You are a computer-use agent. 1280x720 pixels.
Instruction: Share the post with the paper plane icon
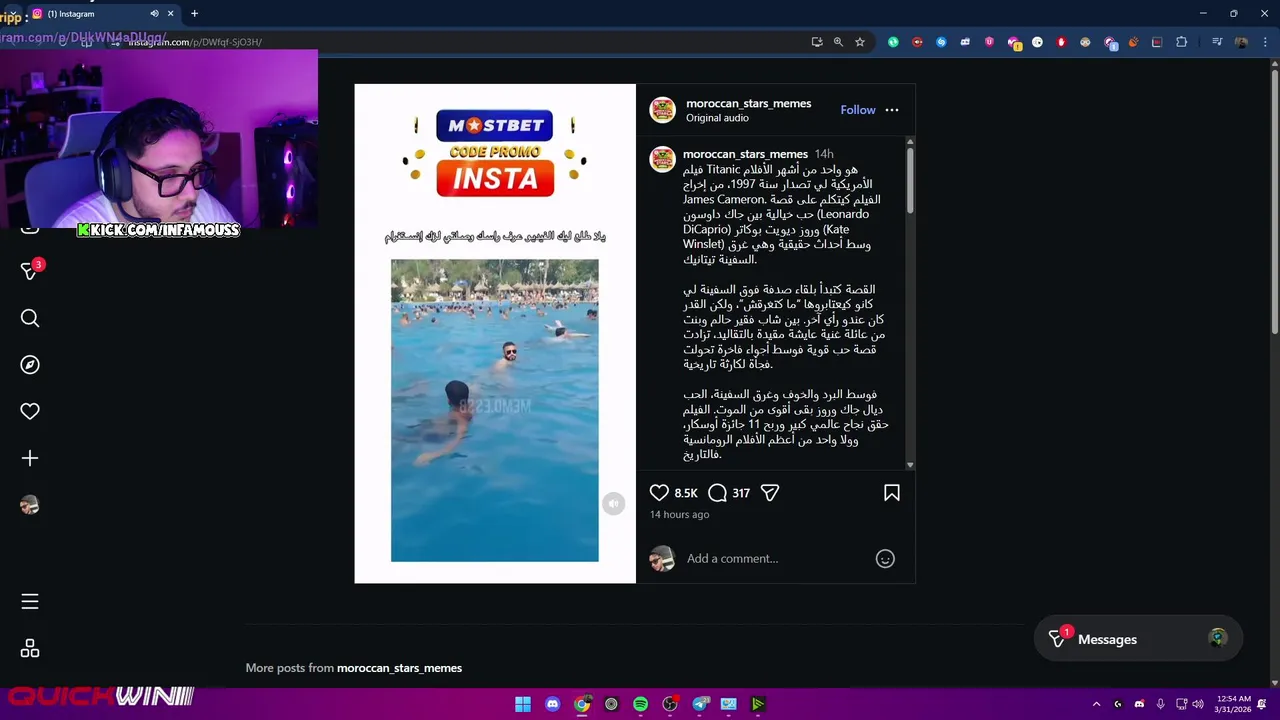coord(770,493)
